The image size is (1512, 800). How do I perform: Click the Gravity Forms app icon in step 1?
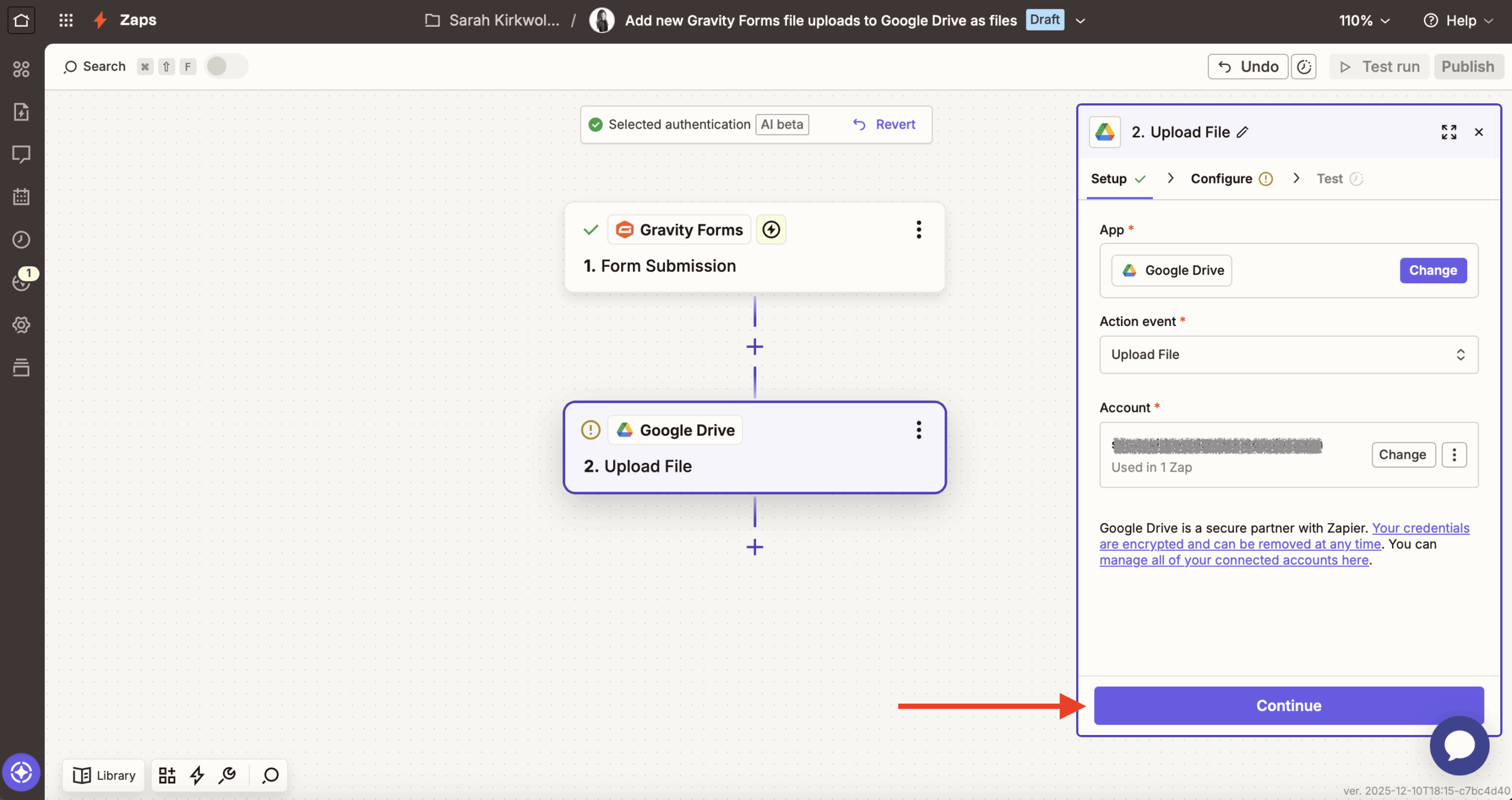coord(624,229)
